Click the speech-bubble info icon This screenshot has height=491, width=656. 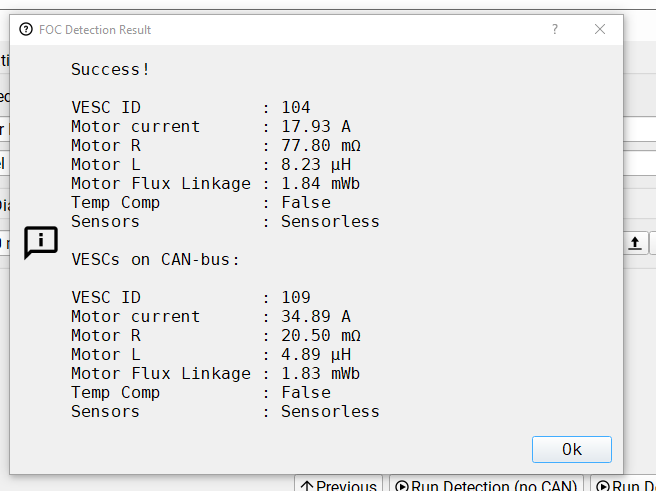pos(41,243)
